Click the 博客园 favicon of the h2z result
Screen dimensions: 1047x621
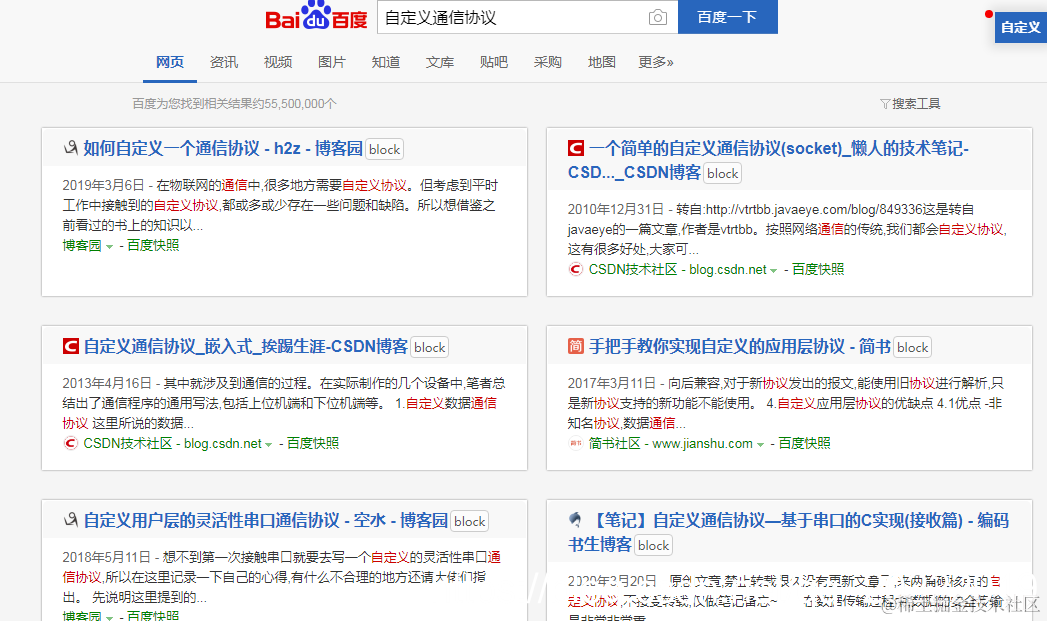coord(71,148)
